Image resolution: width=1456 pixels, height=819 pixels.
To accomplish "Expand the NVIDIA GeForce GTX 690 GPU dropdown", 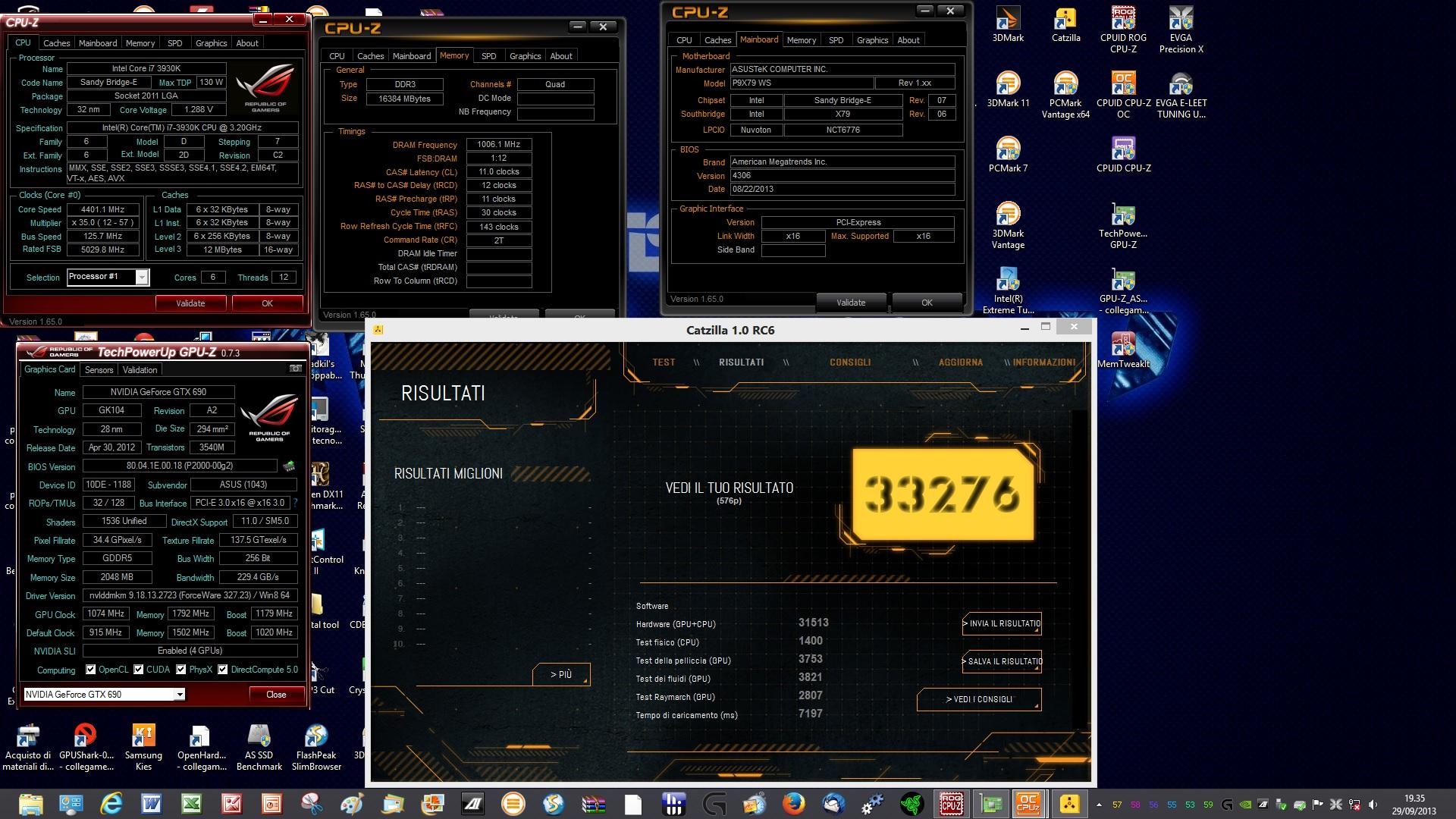I will [x=180, y=694].
